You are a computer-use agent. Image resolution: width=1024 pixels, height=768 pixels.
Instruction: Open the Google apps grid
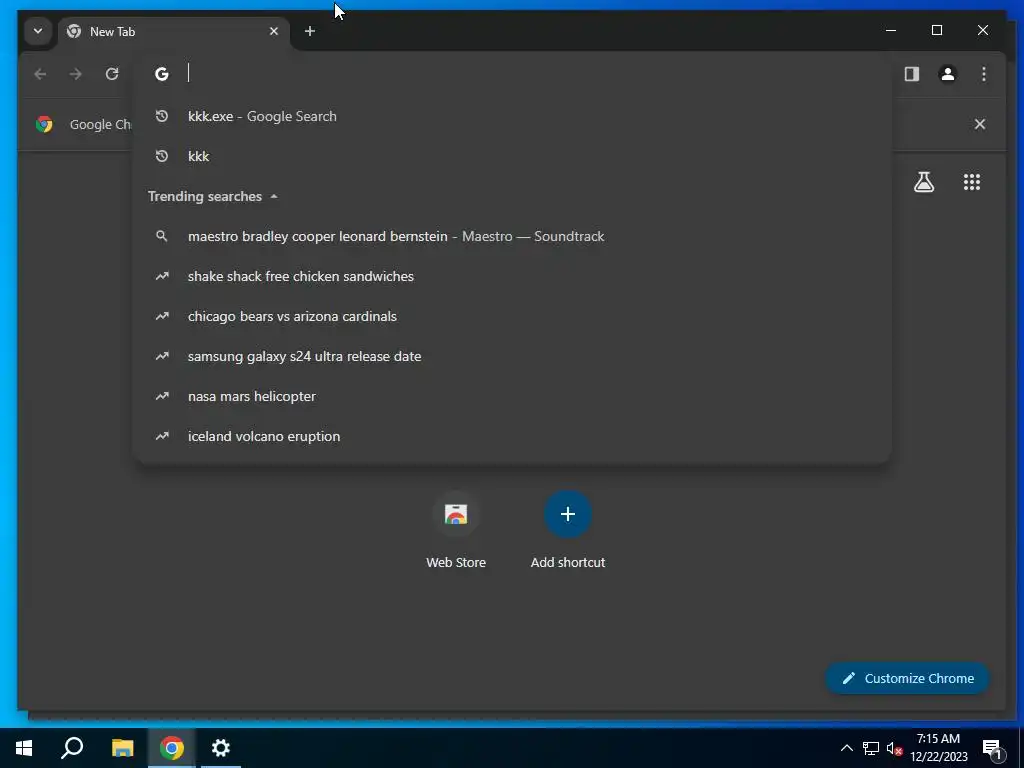972,182
